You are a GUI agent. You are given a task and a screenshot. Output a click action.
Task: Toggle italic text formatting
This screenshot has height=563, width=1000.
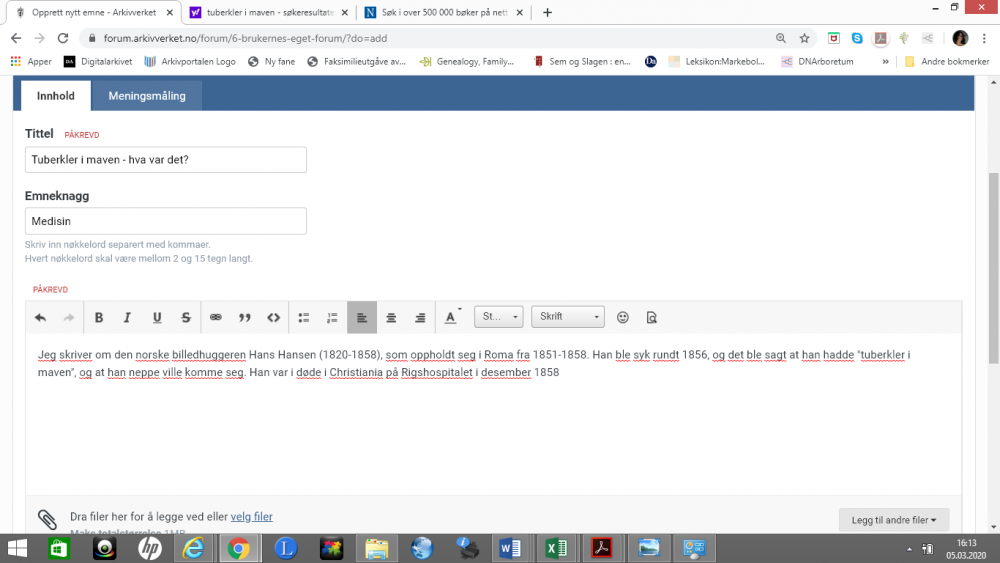[x=127, y=318]
